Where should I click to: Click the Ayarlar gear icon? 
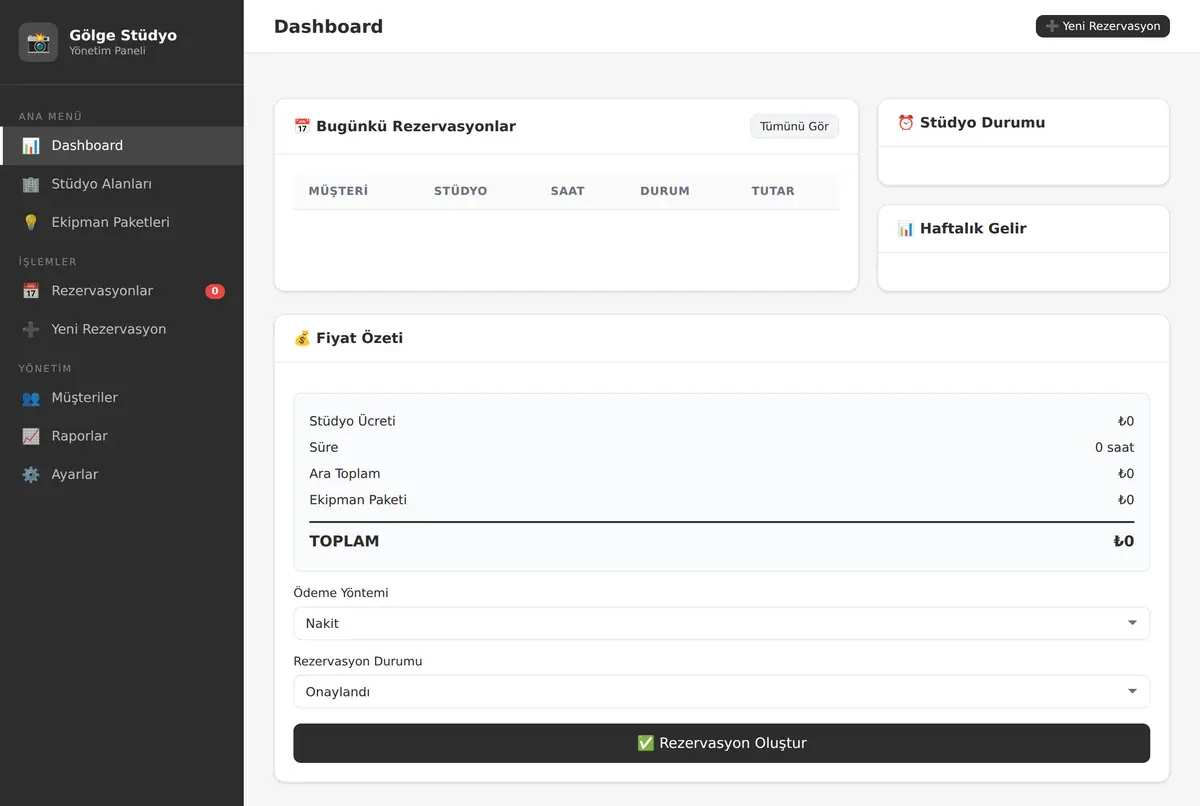[x=31, y=474]
